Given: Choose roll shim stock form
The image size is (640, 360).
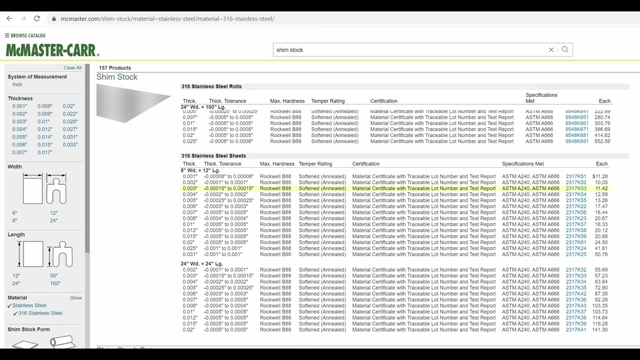Looking at the screenshot, I should (63, 342).
